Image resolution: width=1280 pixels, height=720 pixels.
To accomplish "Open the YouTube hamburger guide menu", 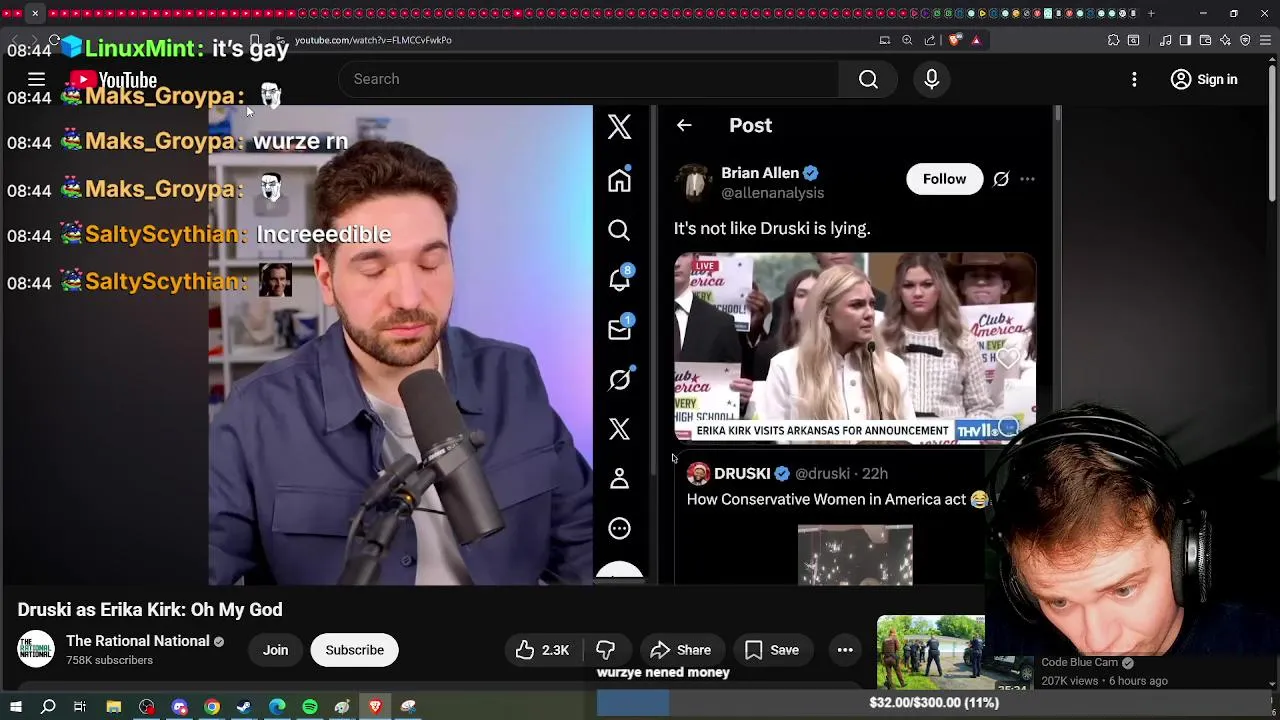I will (x=36, y=79).
